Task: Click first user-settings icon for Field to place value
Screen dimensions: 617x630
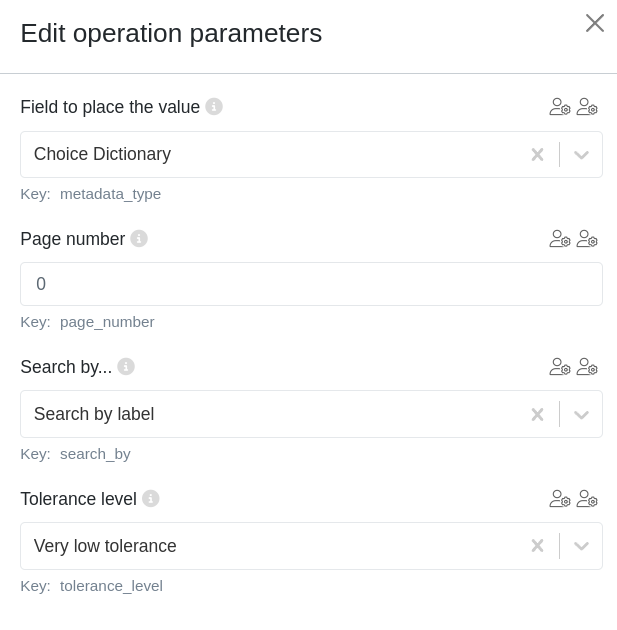Action: (x=560, y=106)
